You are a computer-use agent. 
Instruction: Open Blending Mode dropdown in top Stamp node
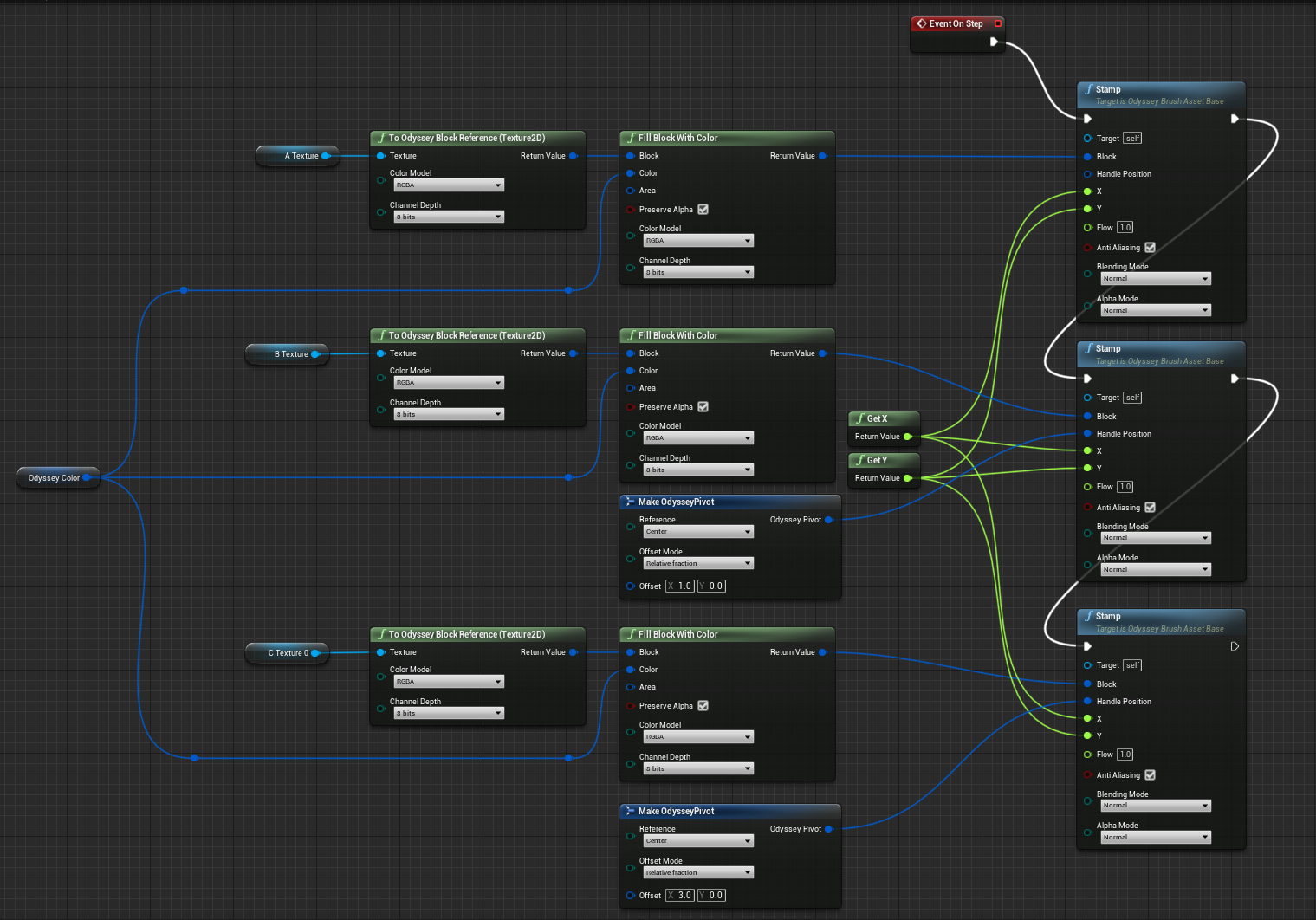(1156, 279)
